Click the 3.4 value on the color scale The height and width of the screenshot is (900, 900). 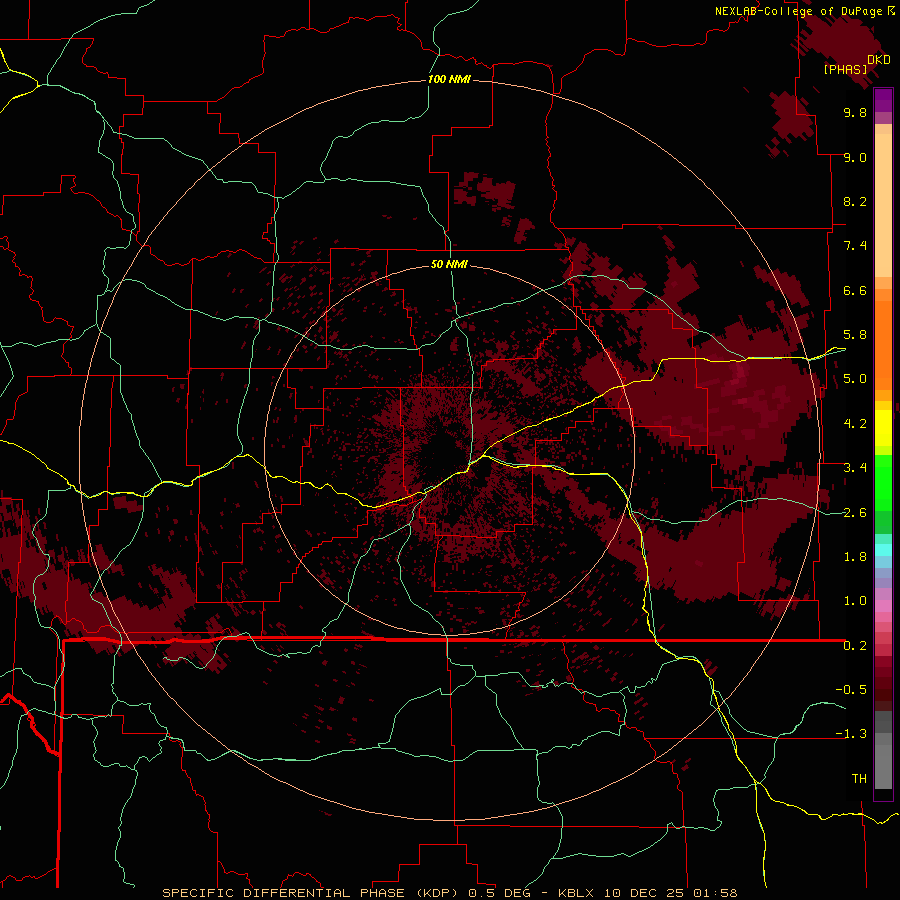point(855,468)
